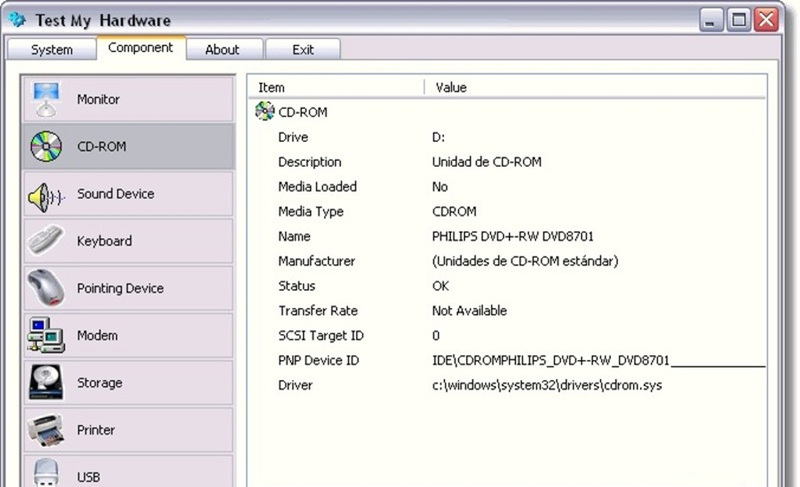Click the Modem computers icon
This screenshot has height=487, width=800.
[46, 335]
